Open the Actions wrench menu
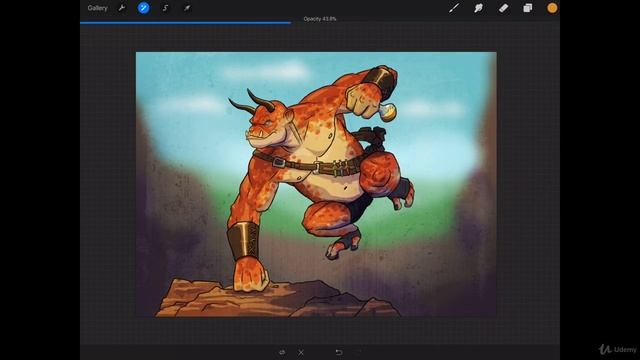The height and width of the screenshot is (360, 640). coord(122,8)
